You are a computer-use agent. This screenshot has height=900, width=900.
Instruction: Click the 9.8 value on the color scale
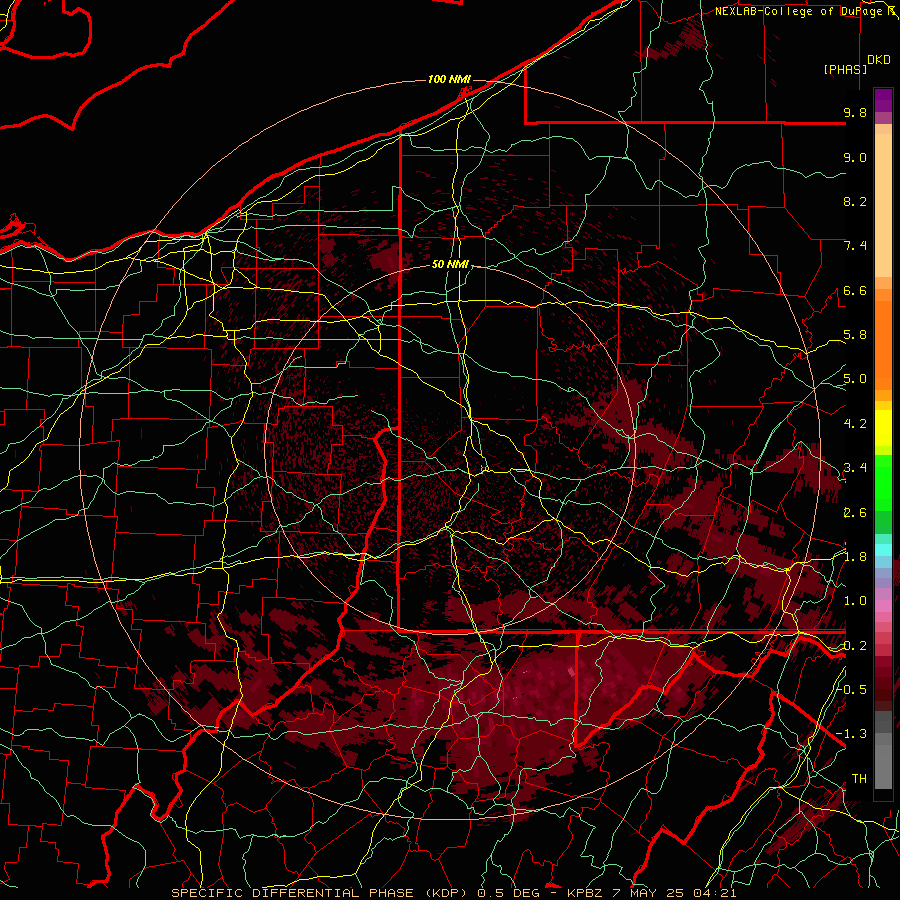pos(855,112)
